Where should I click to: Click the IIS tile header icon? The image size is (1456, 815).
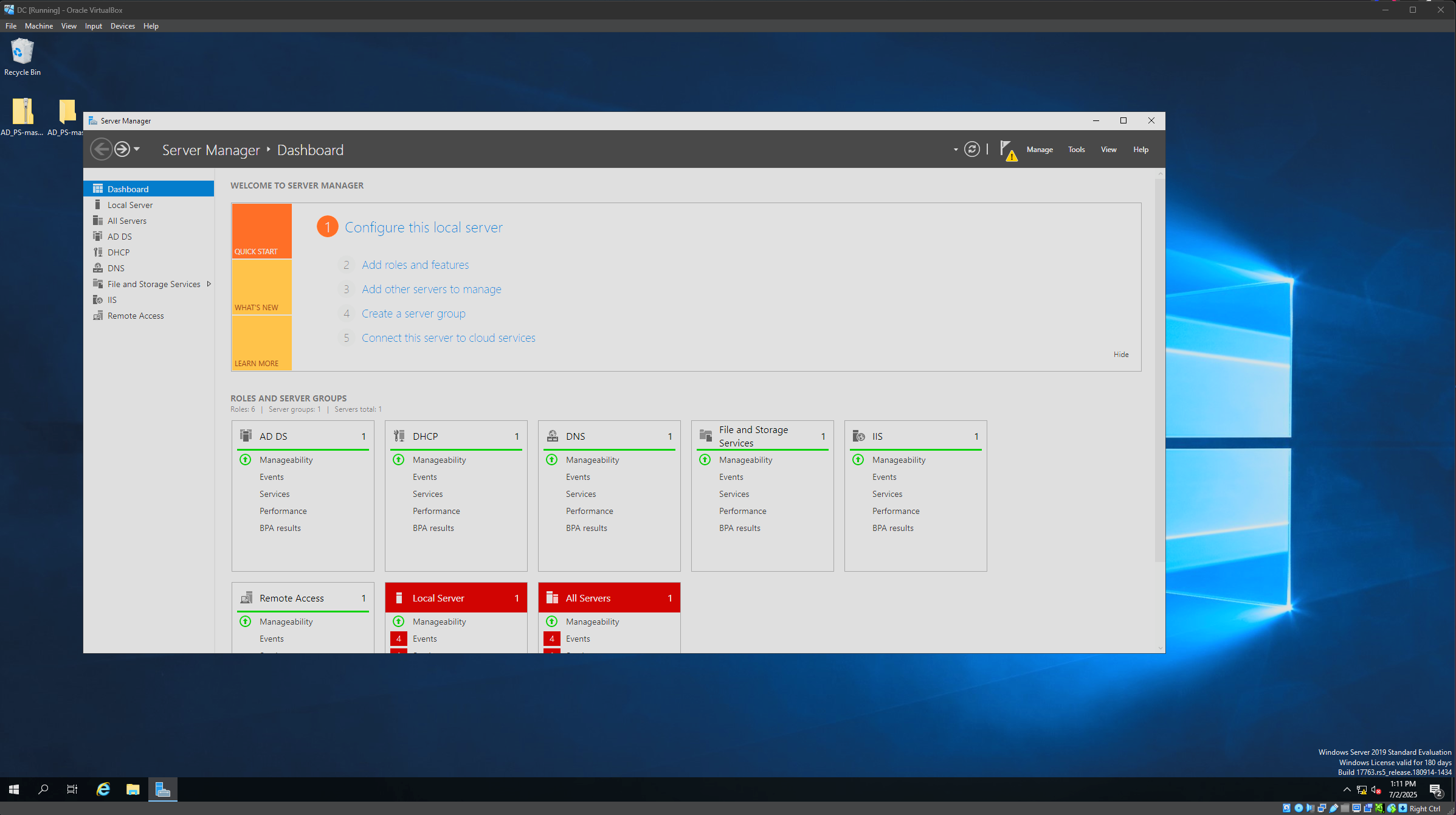[858, 435]
